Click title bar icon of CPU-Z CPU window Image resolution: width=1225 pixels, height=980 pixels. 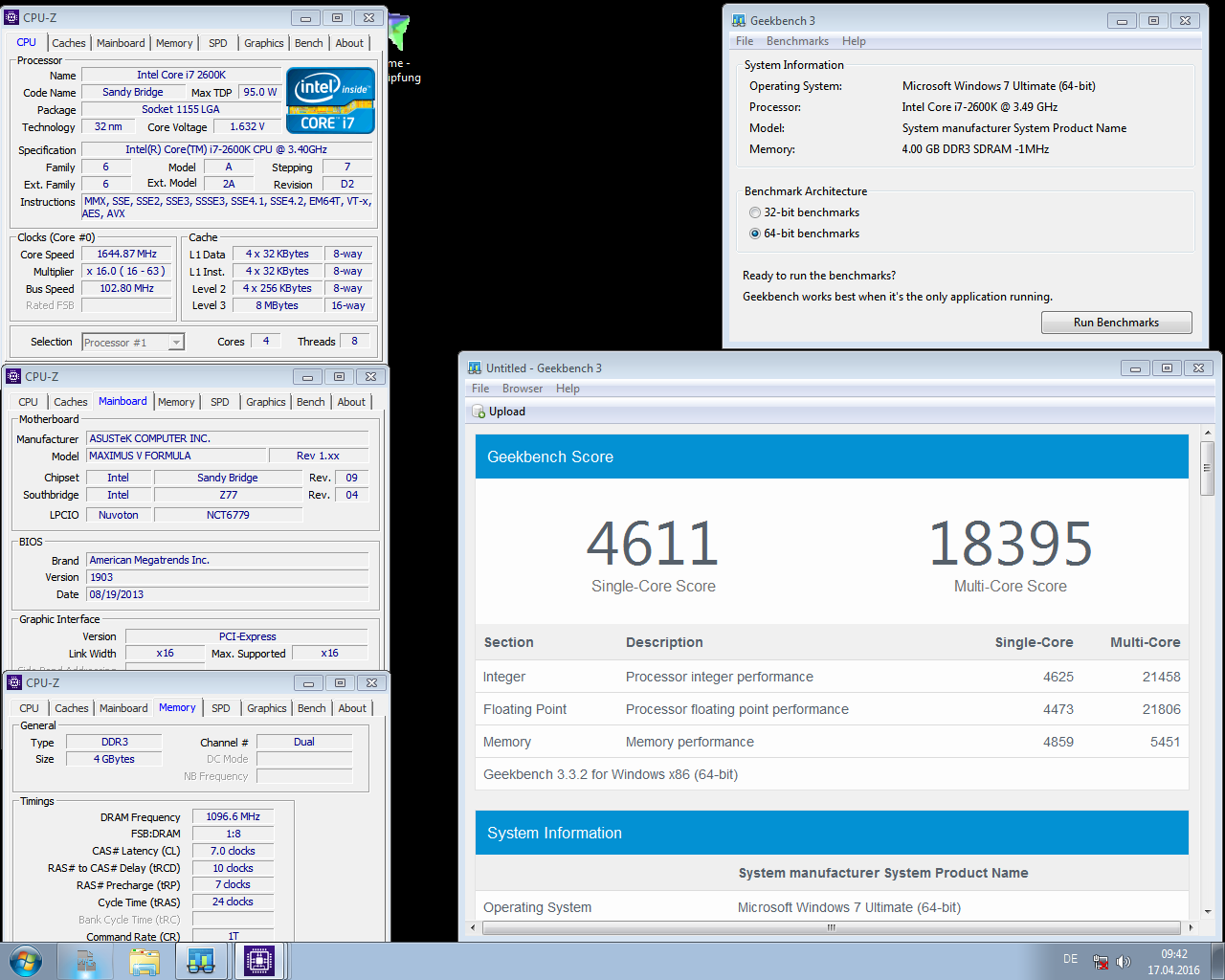[11, 17]
